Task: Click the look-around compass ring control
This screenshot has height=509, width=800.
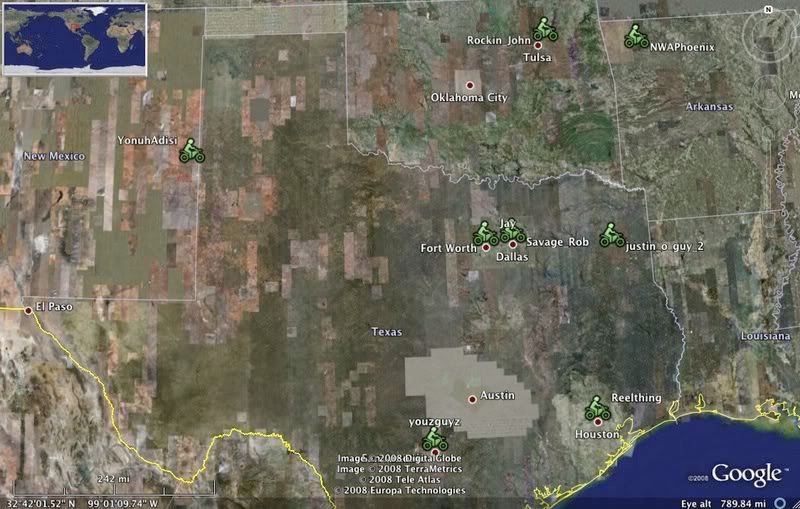Action: 770,38
